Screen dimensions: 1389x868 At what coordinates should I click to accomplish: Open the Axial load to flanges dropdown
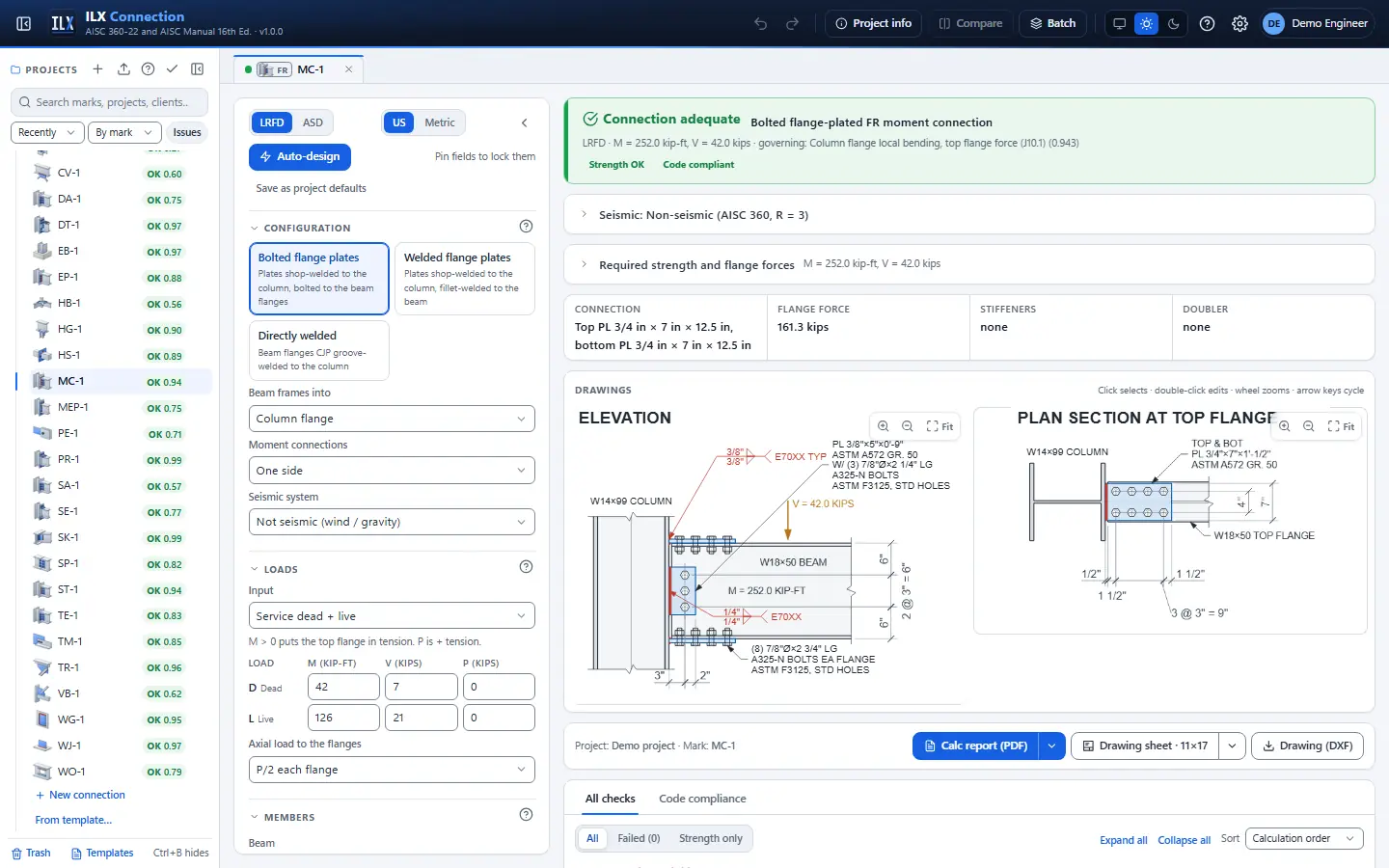click(392, 770)
